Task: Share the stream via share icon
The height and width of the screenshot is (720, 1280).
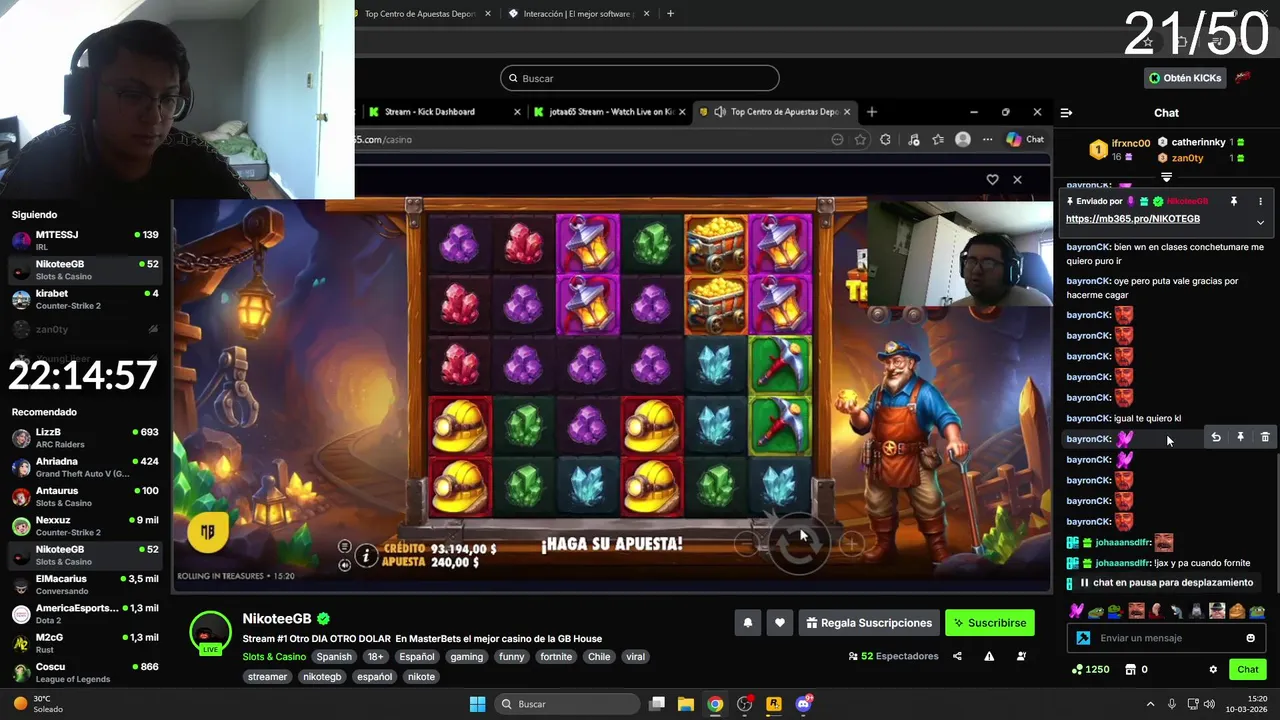Action: (x=957, y=656)
